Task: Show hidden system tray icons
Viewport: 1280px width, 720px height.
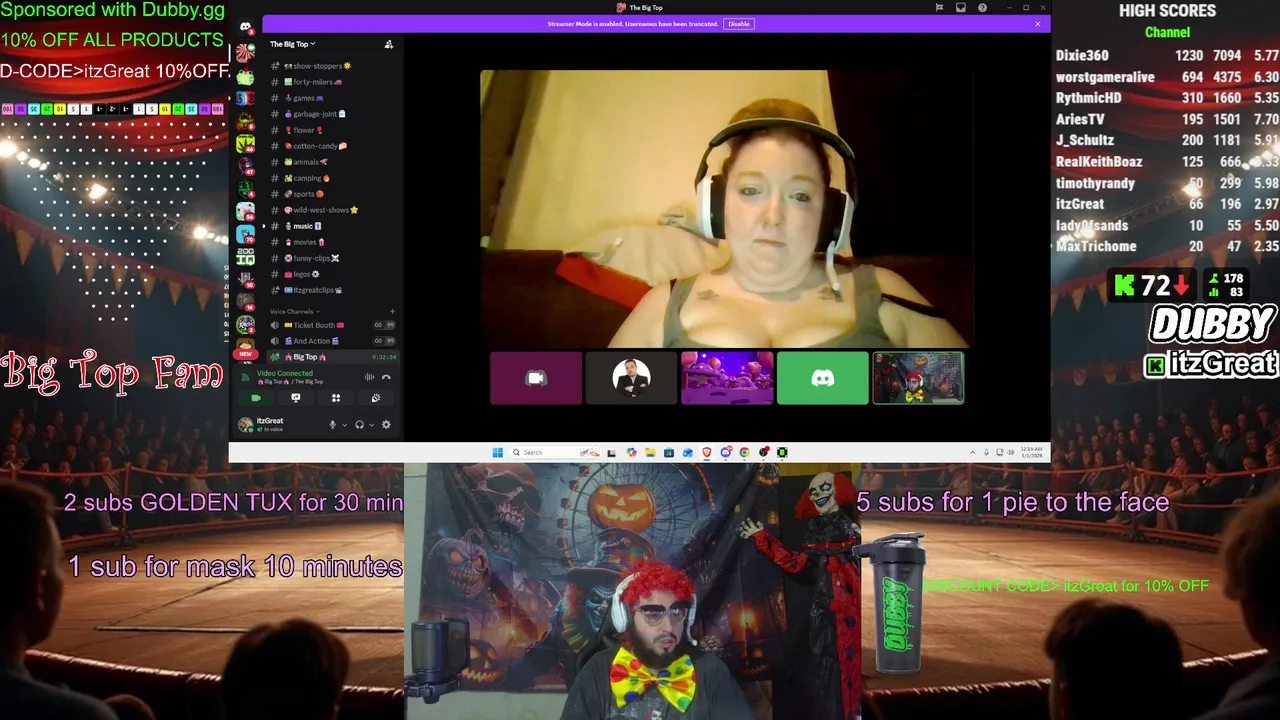Action: pyautogui.click(x=973, y=452)
